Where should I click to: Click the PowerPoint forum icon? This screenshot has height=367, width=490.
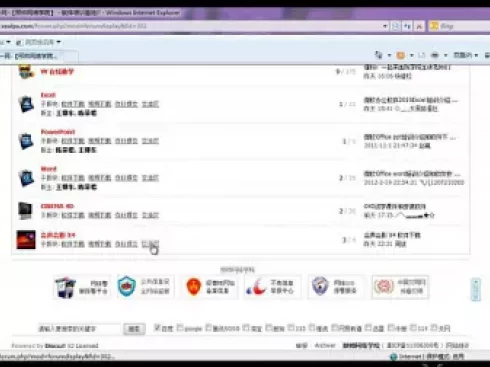(26, 141)
